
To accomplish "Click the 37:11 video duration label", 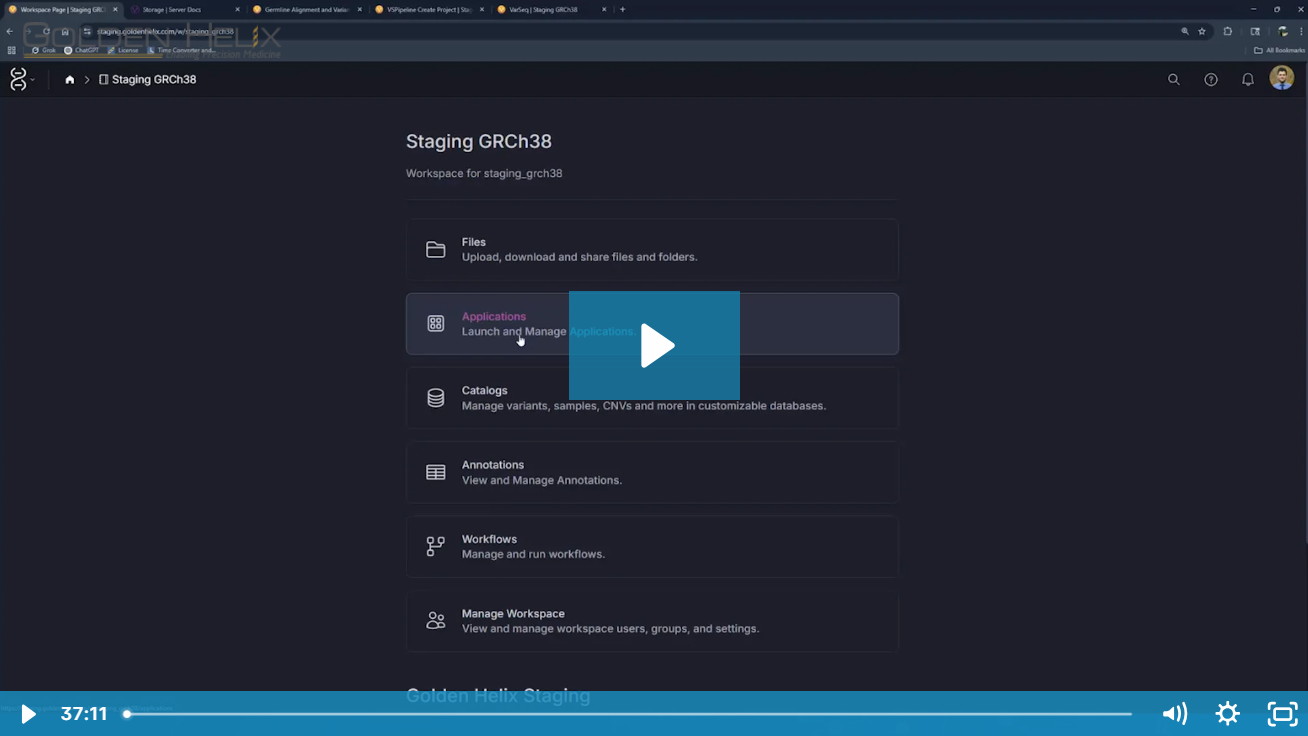I will tap(84, 714).
